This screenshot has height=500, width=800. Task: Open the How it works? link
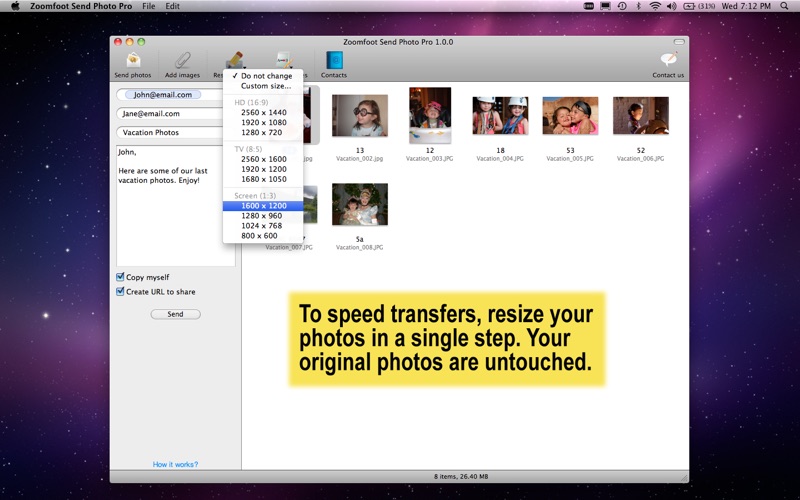(x=176, y=464)
